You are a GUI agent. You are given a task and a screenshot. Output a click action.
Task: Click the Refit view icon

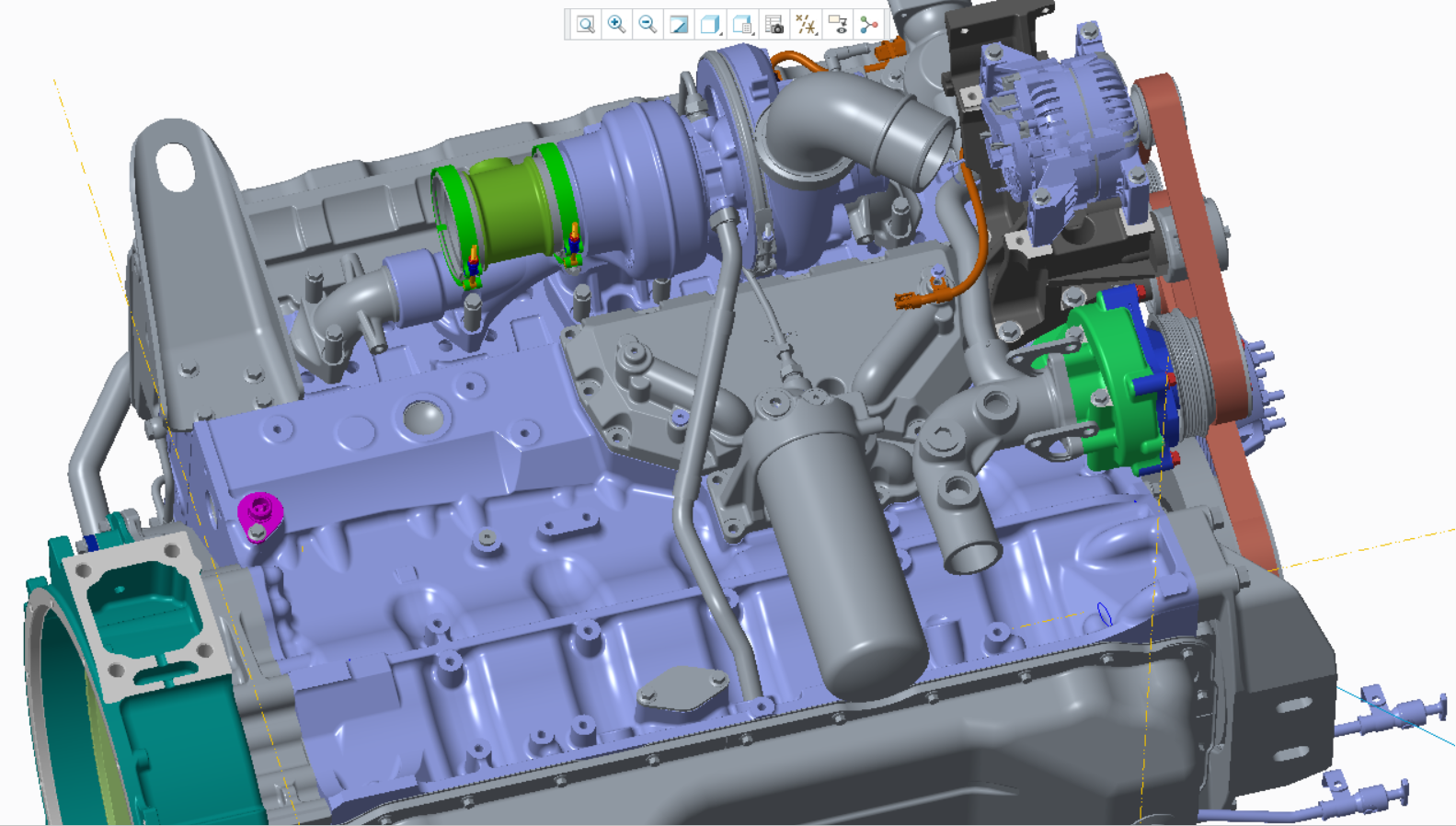(x=586, y=25)
